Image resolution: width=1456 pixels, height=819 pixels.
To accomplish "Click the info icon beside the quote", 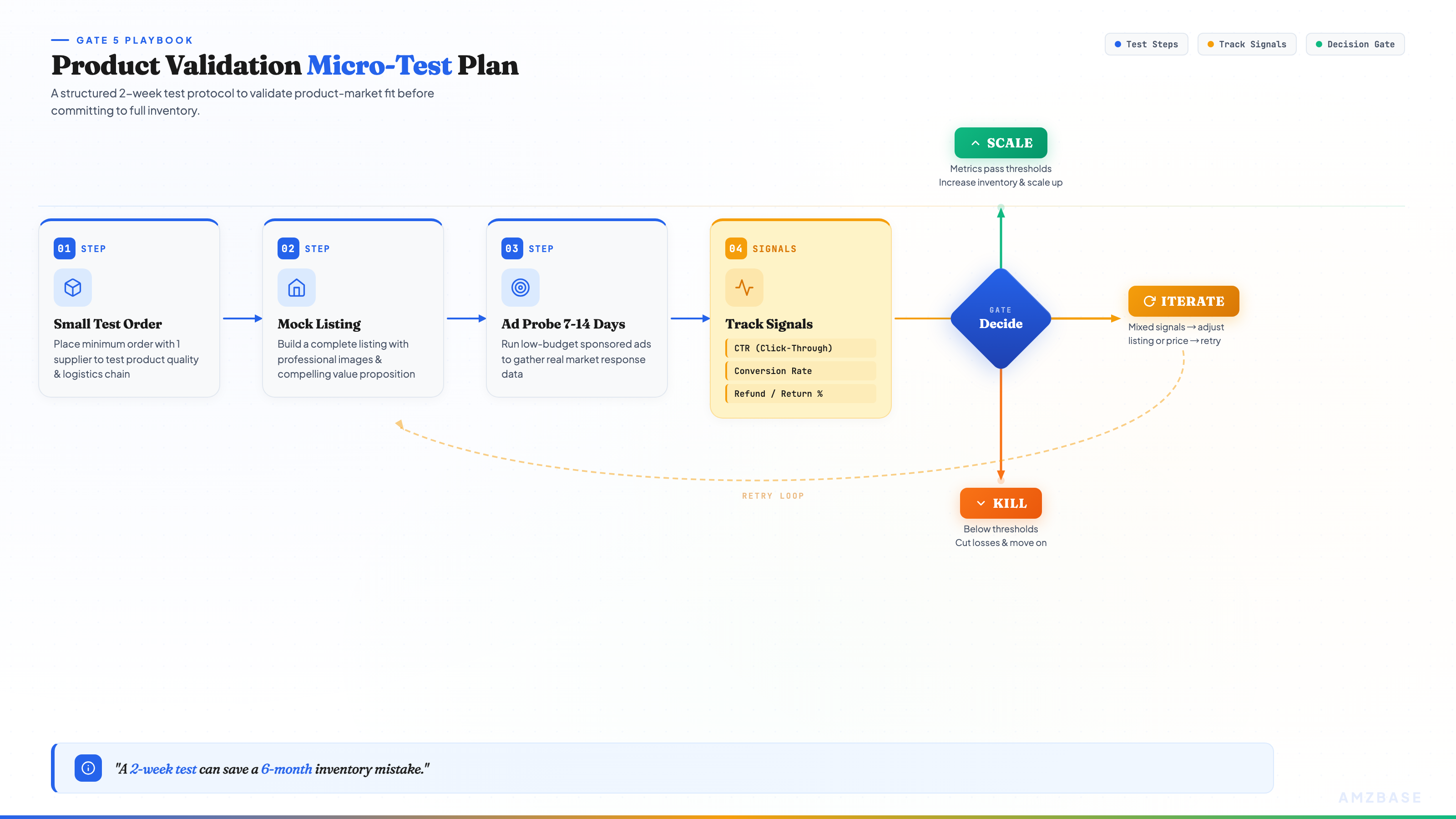I will [88, 768].
